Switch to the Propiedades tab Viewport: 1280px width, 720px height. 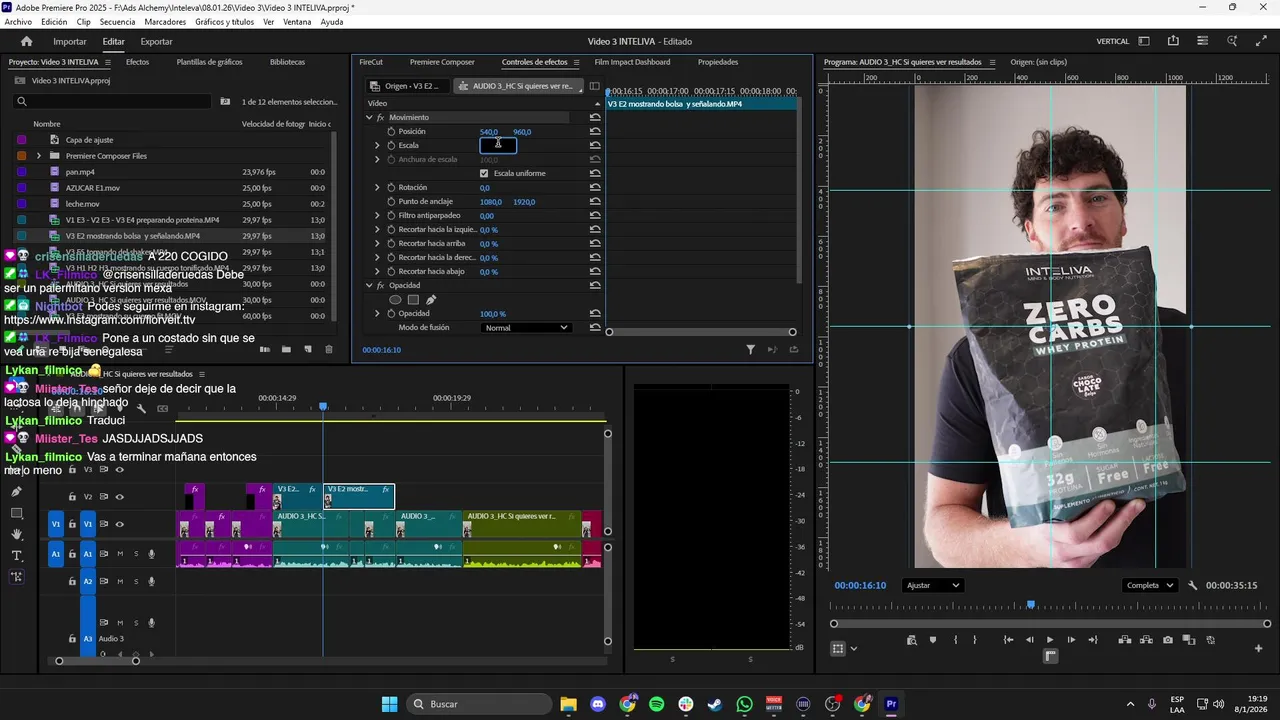pos(718,62)
